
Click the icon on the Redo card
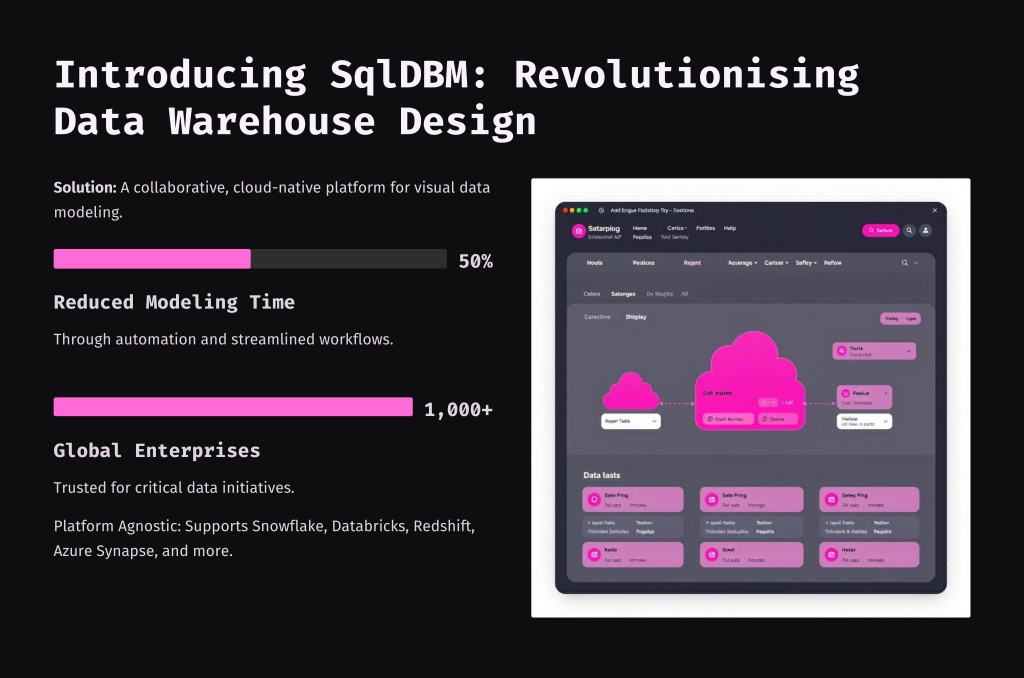pos(594,555)
